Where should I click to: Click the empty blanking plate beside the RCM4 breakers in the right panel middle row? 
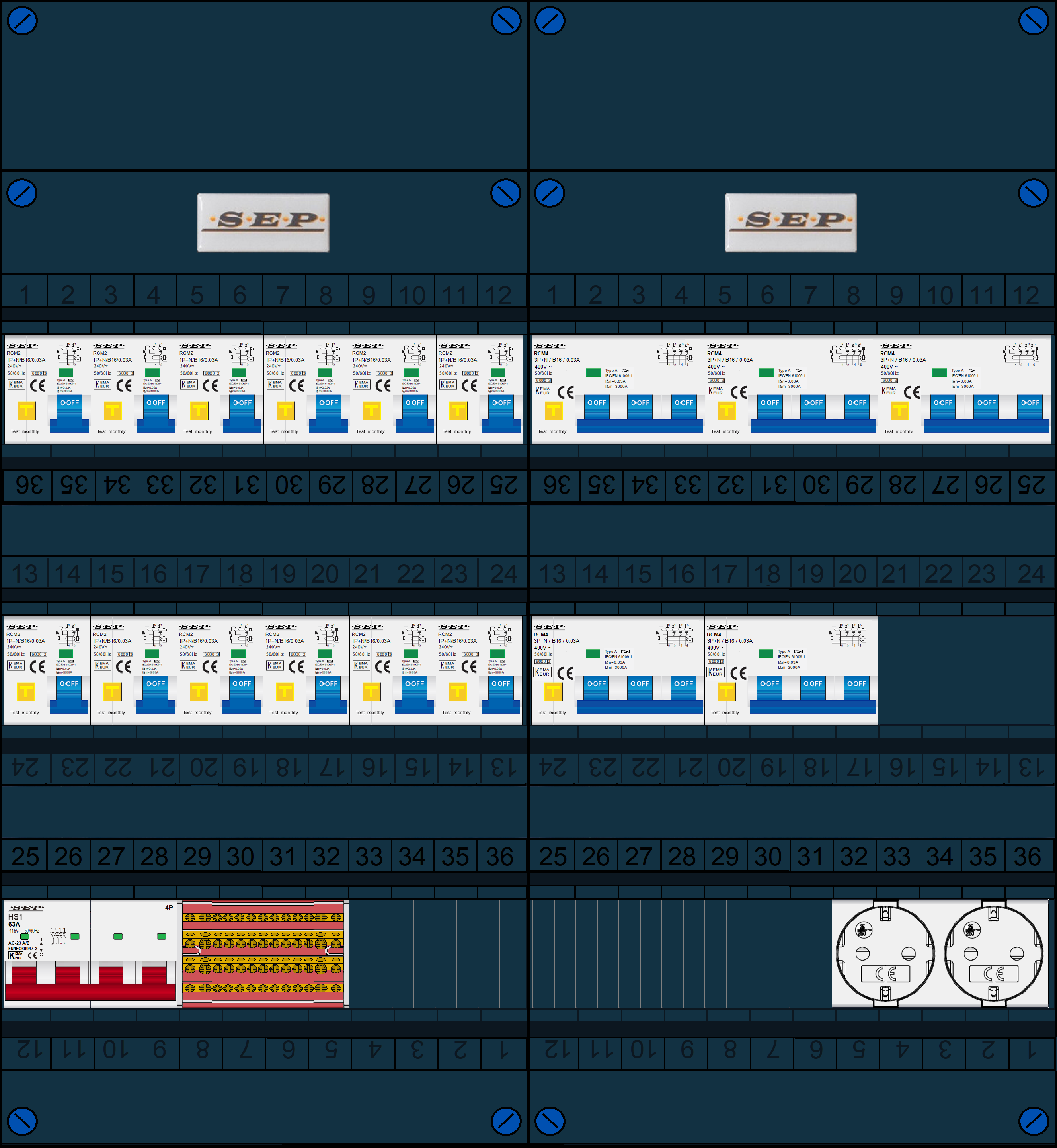pos(964,670)
